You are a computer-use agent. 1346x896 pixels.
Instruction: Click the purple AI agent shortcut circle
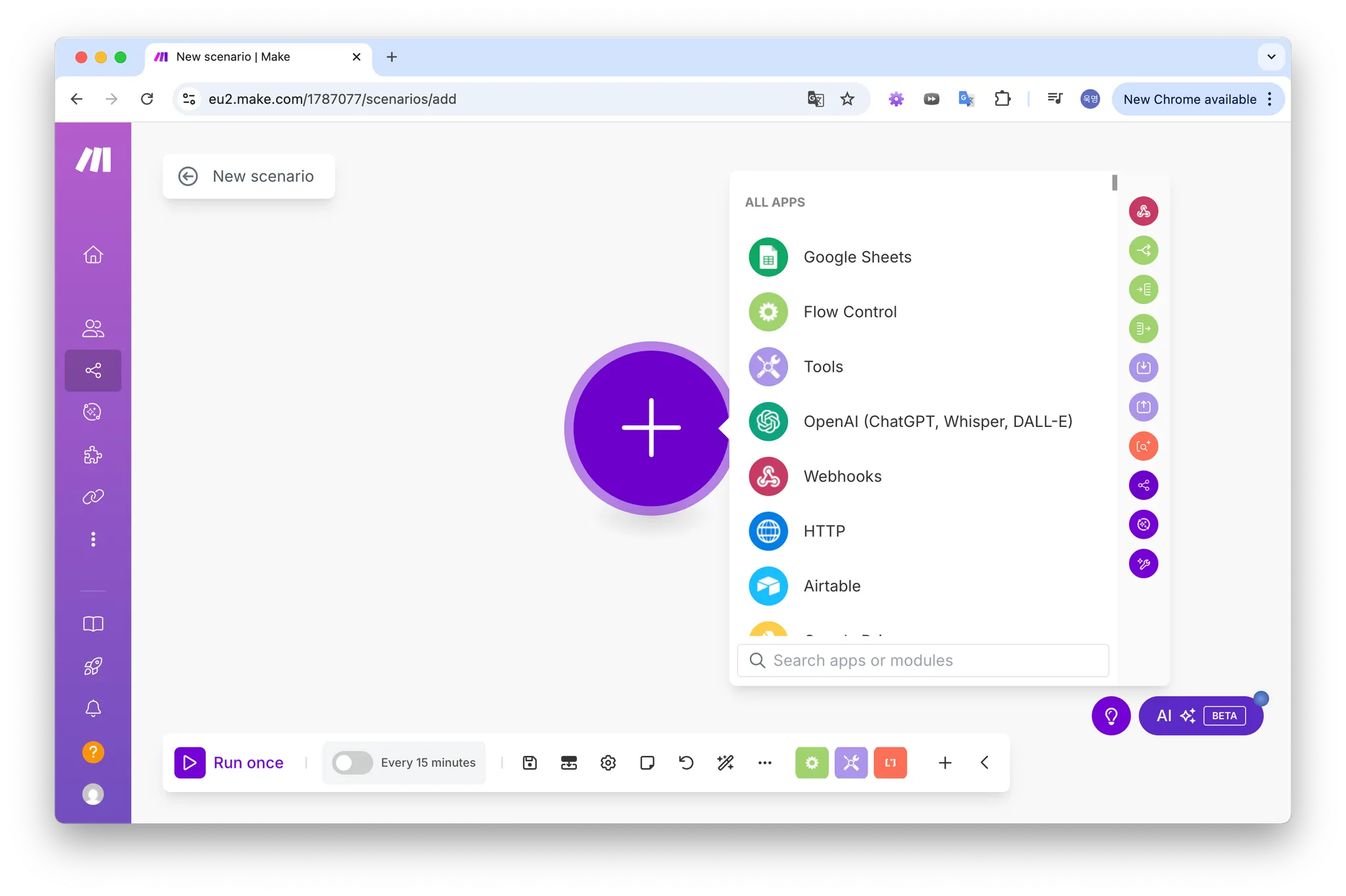(1144, 524)
